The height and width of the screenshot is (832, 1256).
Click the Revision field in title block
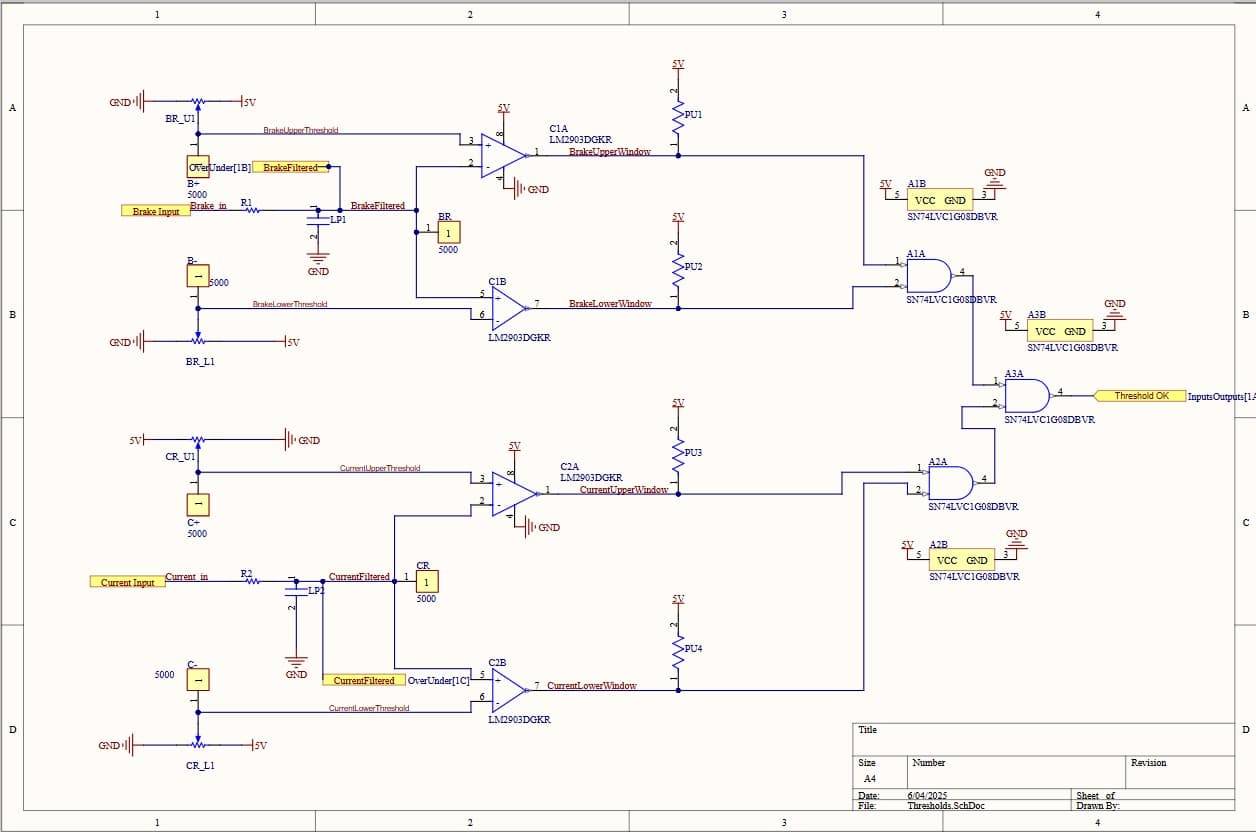(x=1148, y=762)
